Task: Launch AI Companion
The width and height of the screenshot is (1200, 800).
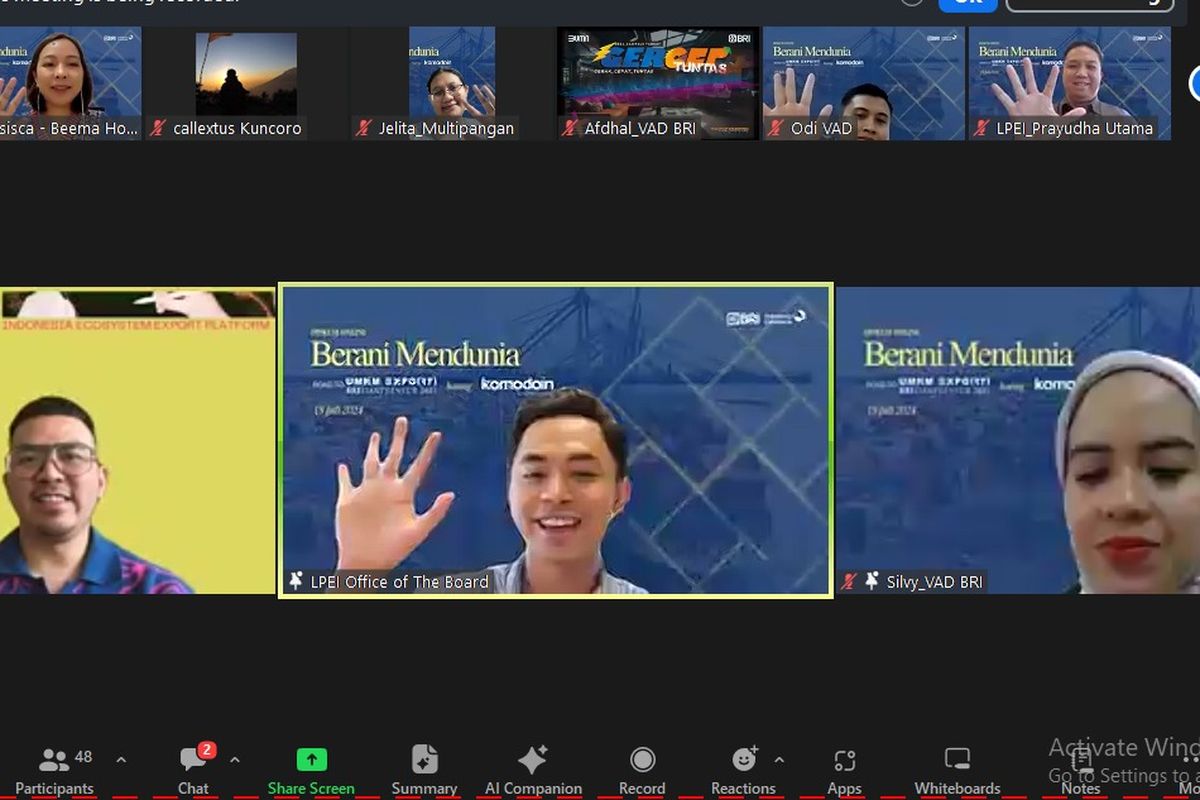Action: [533, 770]
